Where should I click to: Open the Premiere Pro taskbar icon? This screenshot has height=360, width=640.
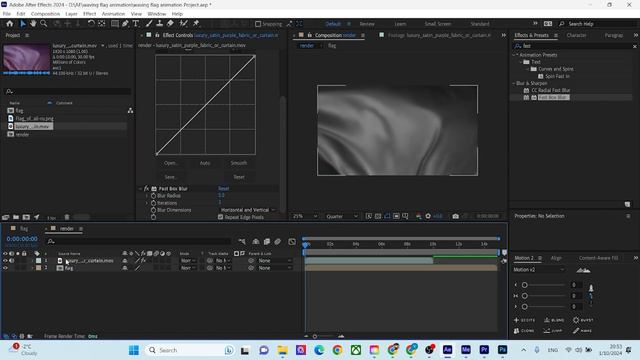(x=484, y=350)
